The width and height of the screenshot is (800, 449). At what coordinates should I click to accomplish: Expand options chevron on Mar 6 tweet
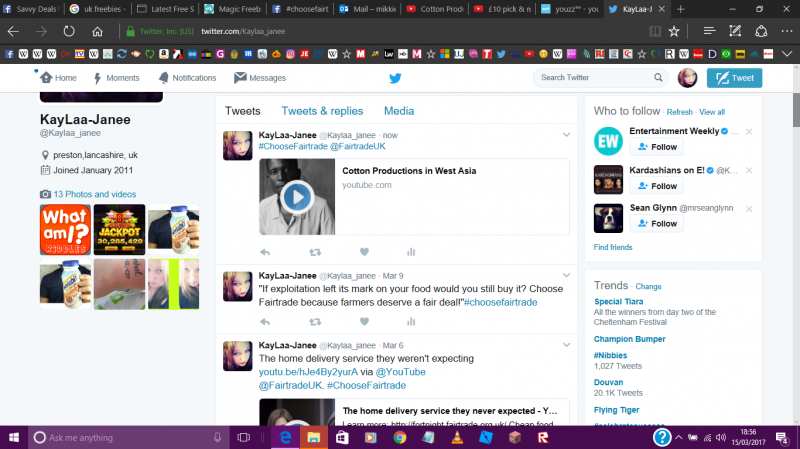click(566, 345)
